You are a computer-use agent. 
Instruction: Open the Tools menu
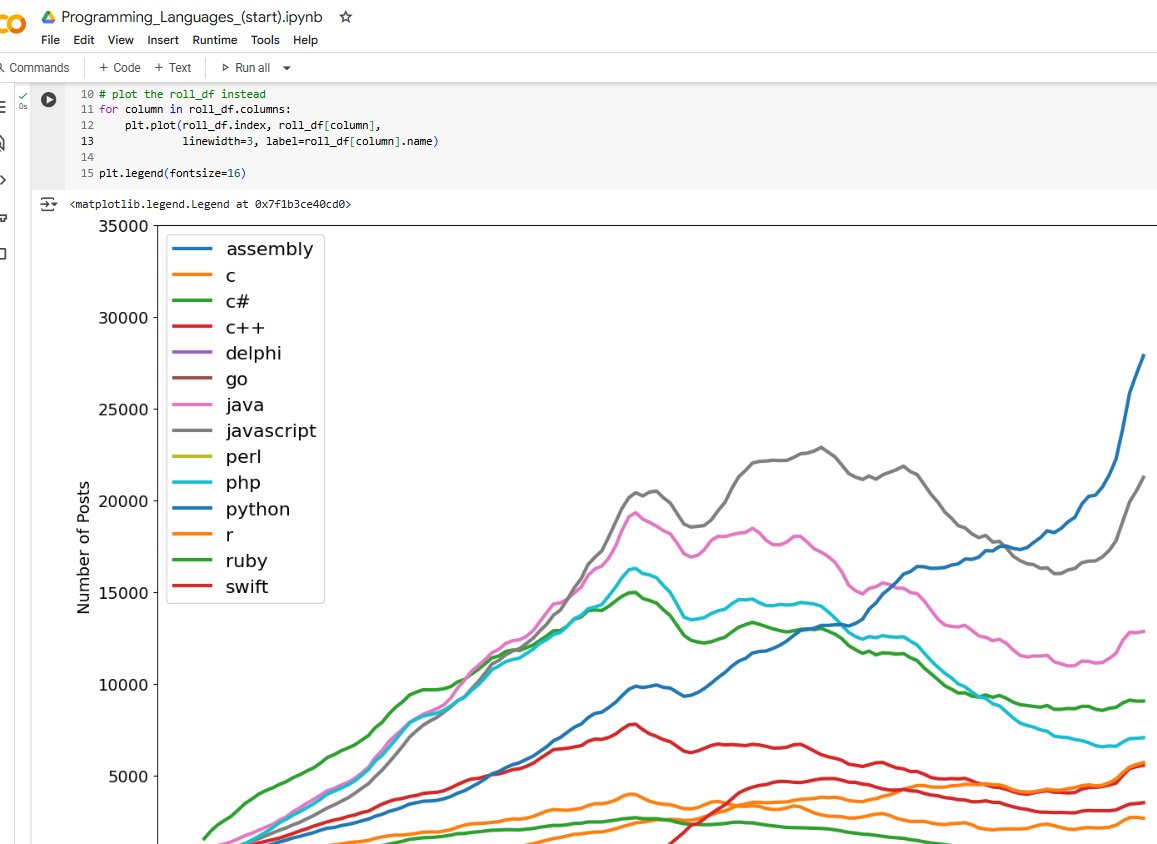click(x=265, y=40)
